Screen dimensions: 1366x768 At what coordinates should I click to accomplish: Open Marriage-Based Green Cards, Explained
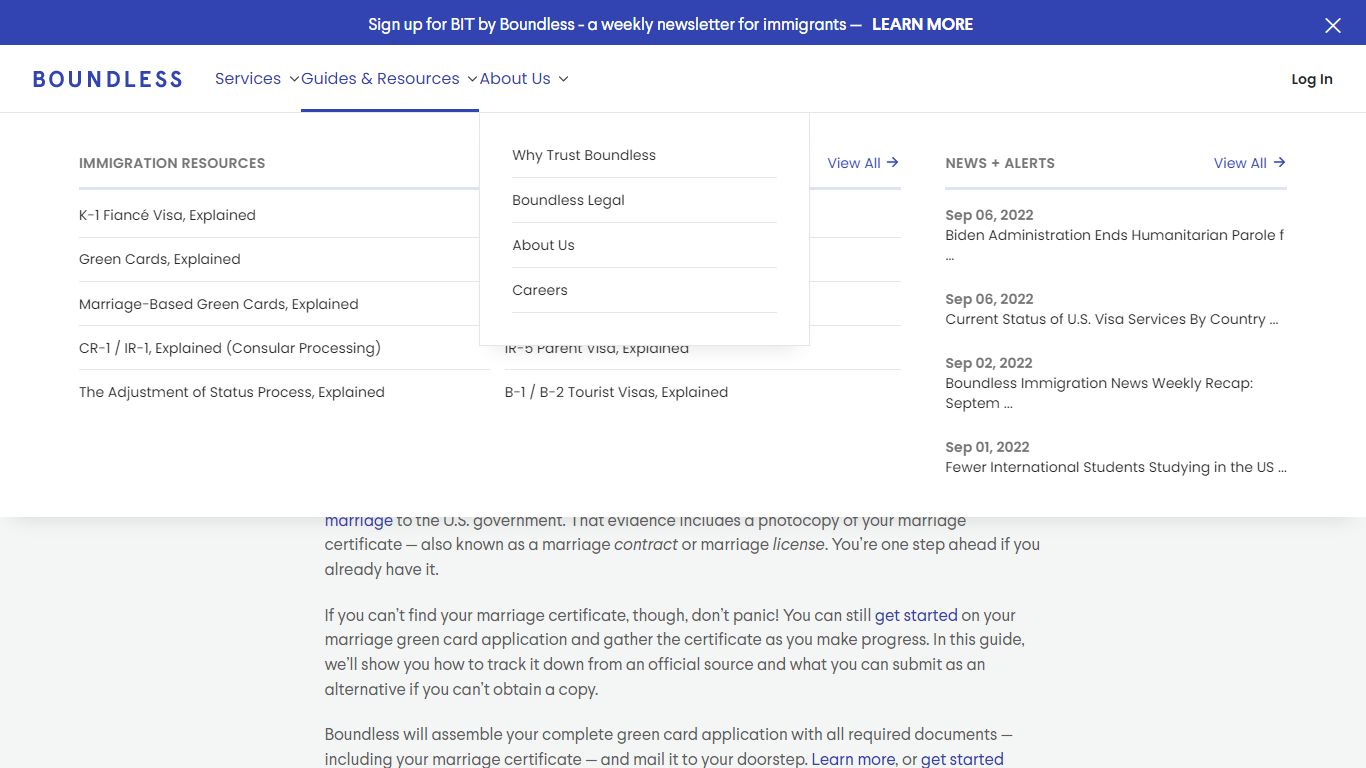click(x=219, y=304)
